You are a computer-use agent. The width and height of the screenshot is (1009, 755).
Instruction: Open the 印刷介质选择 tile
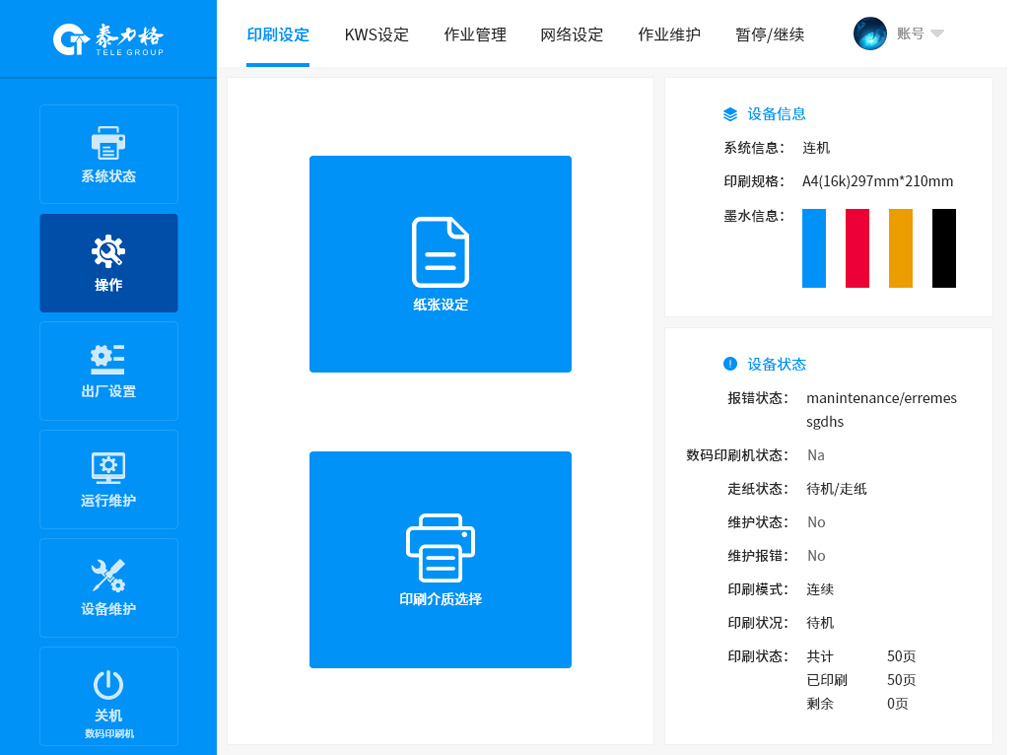point(440,559)
